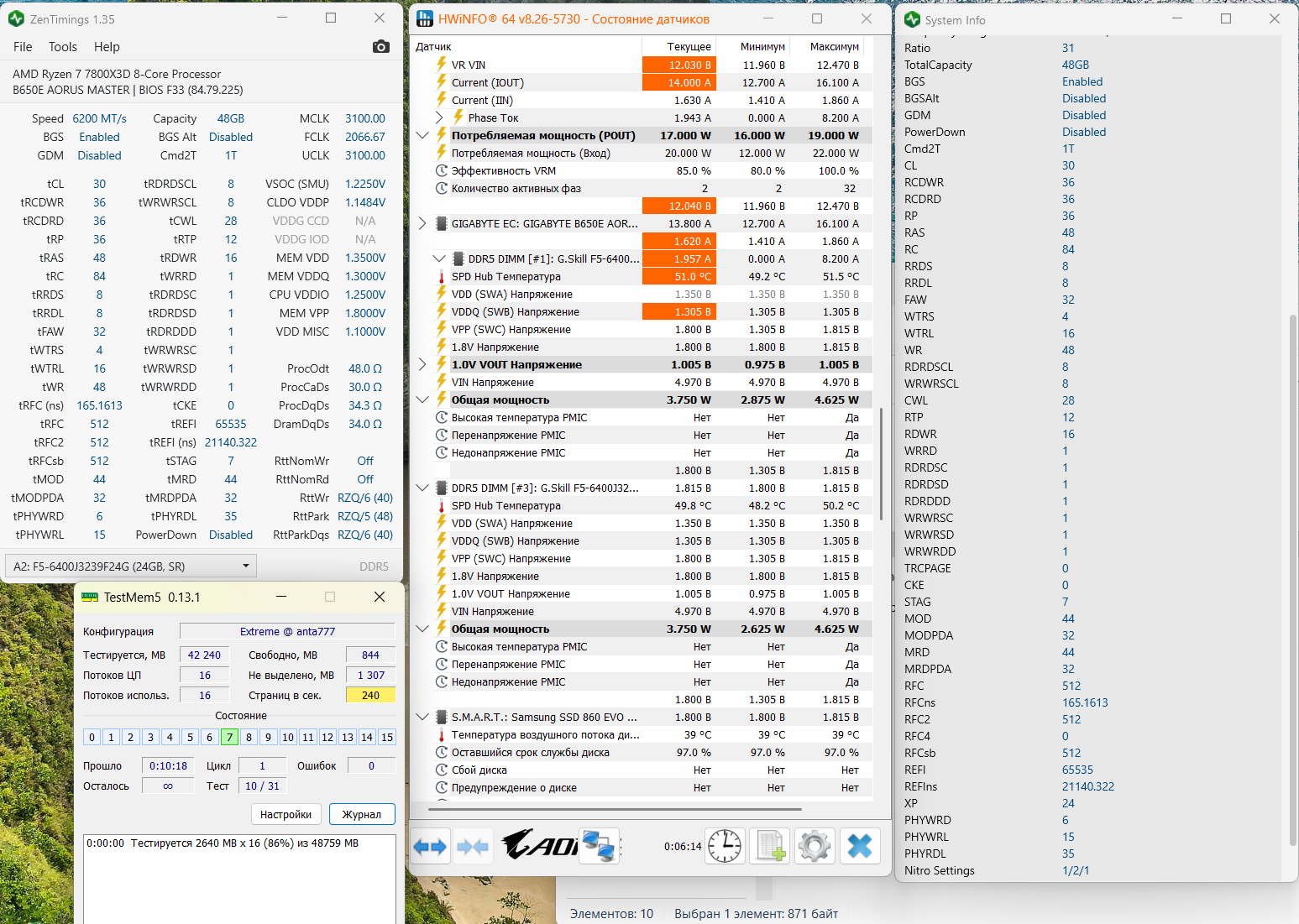Click the chip icon of GIGABYTE EC sensor

[x=442, y=223]
